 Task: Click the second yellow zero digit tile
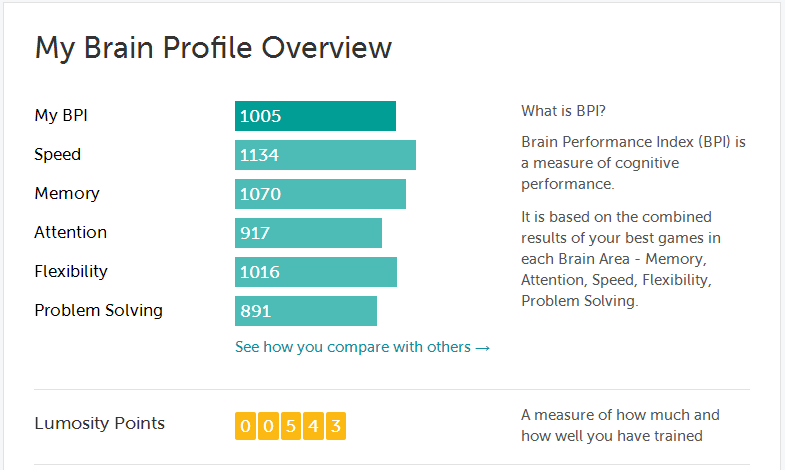pyautogui.click(x=268, y=426)
